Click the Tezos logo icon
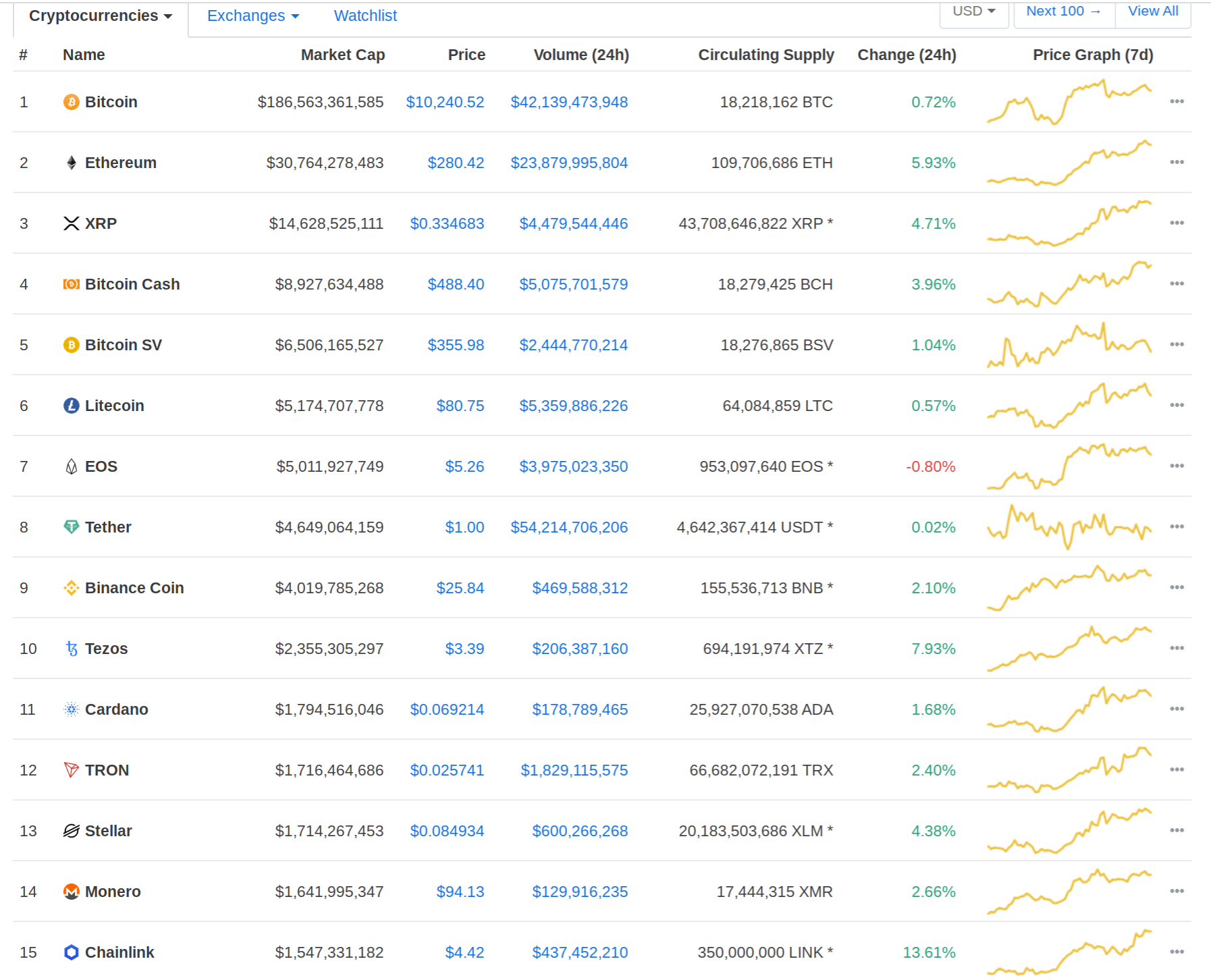 (x=72, y=649)
